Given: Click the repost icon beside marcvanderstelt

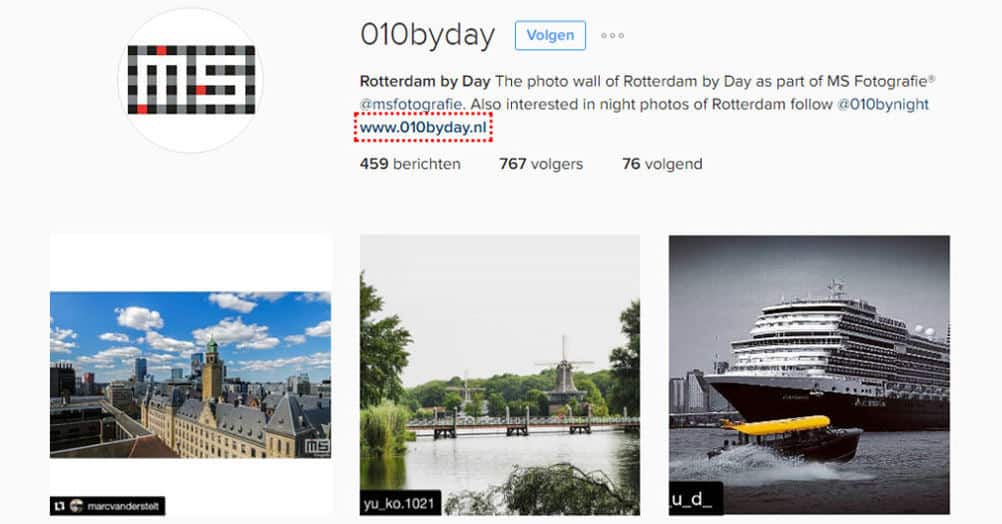Looking at the screenshot, I should (59, 506).
